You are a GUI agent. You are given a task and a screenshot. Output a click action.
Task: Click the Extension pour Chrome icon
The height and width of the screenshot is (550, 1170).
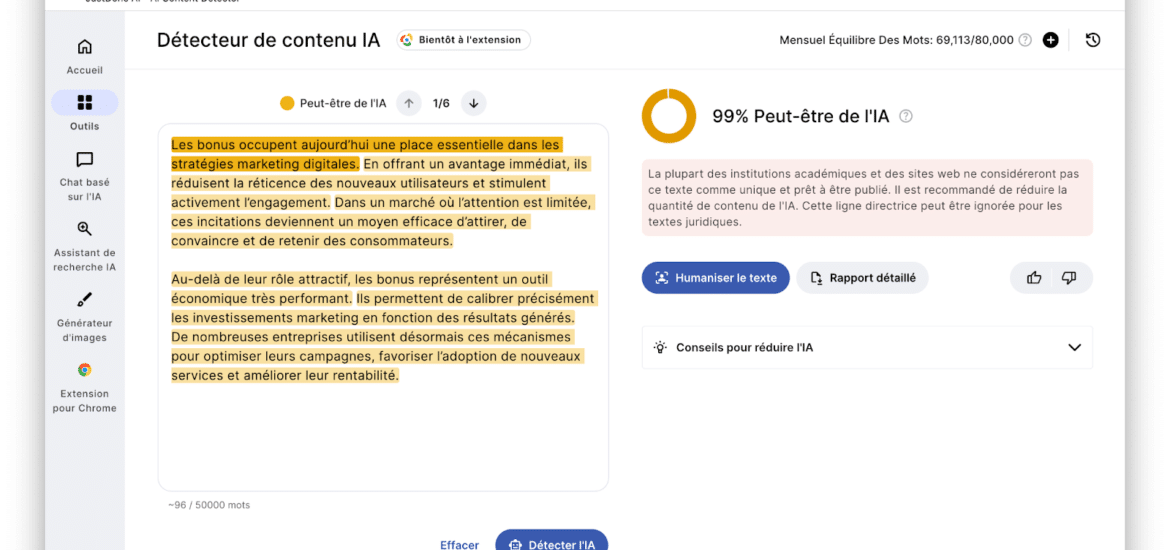pos(85,370)
